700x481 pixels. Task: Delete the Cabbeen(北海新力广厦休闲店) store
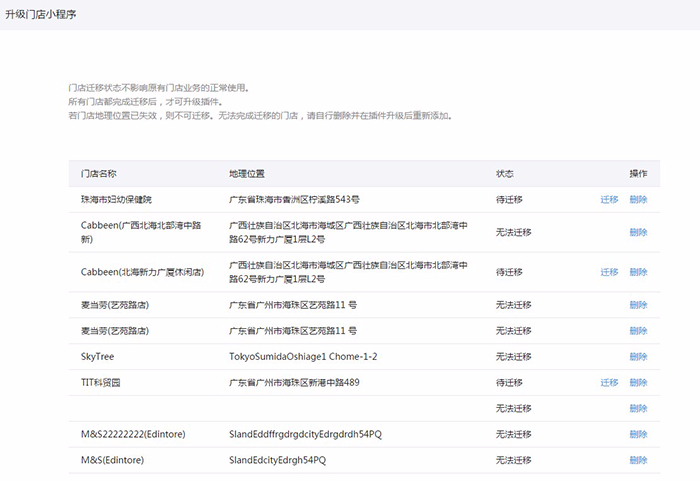638,272
